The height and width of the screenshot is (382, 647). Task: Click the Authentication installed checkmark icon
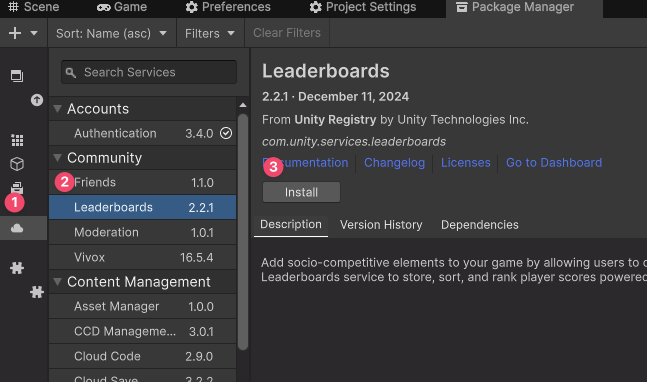tap(226, 133)
